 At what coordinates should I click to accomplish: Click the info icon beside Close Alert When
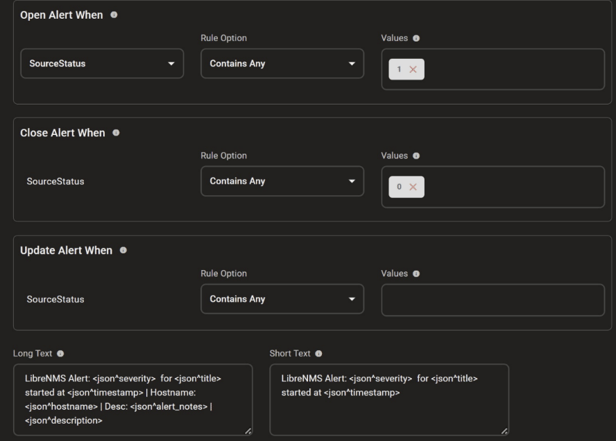pyautogui.click(x=116, y=133)
